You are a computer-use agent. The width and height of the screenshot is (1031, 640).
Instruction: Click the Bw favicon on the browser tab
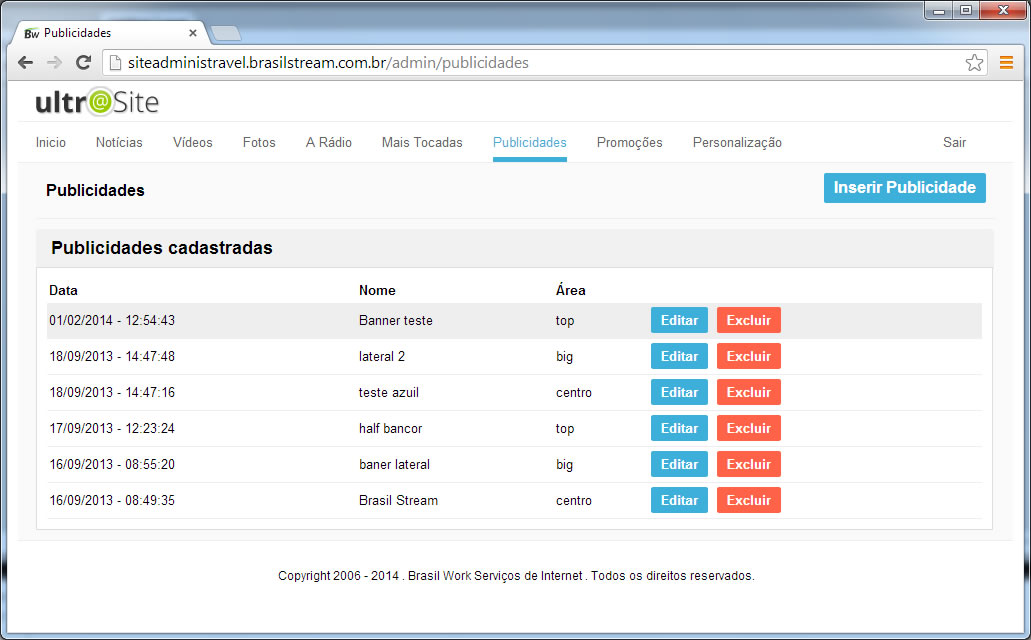tap(32, 31)
